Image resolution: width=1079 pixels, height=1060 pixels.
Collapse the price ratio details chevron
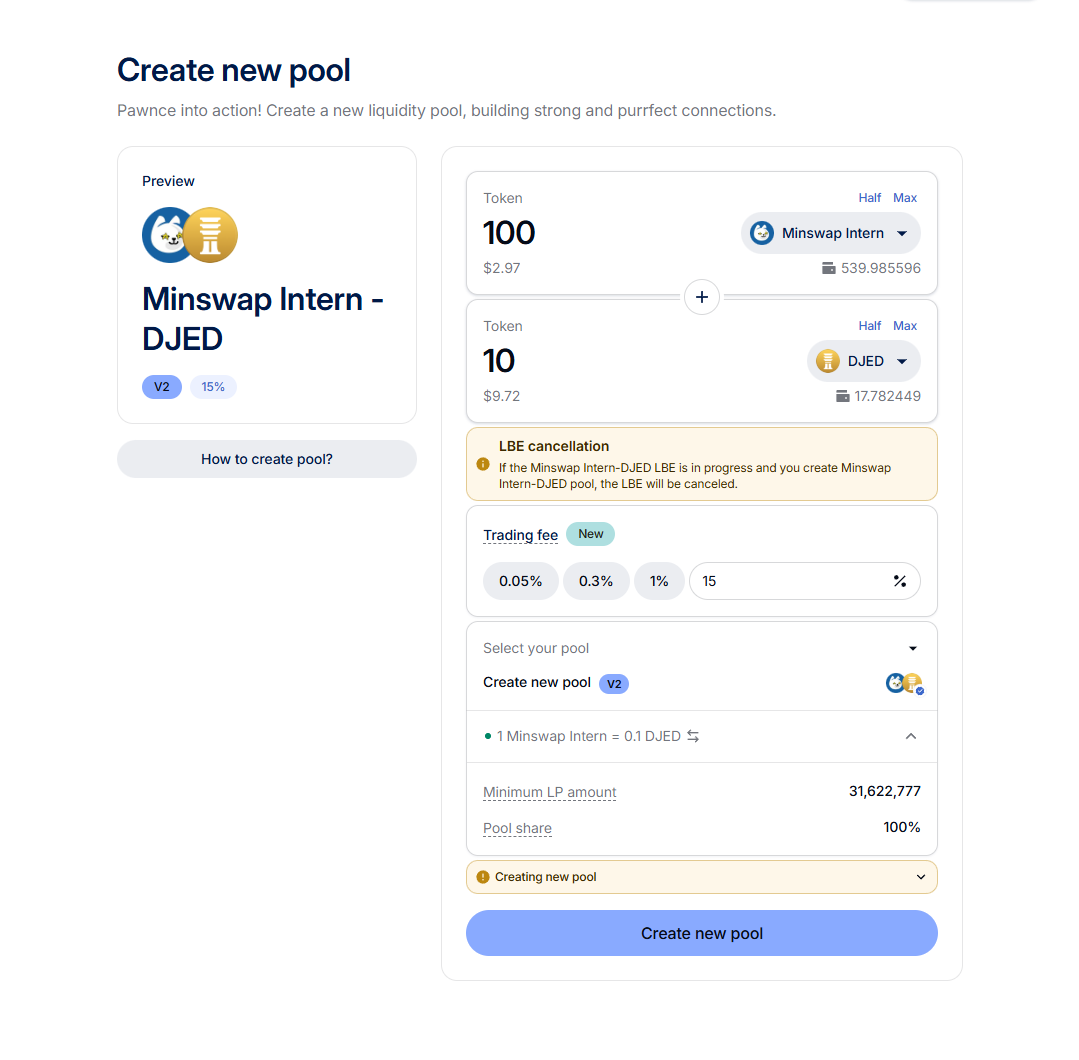click(911, 736)
